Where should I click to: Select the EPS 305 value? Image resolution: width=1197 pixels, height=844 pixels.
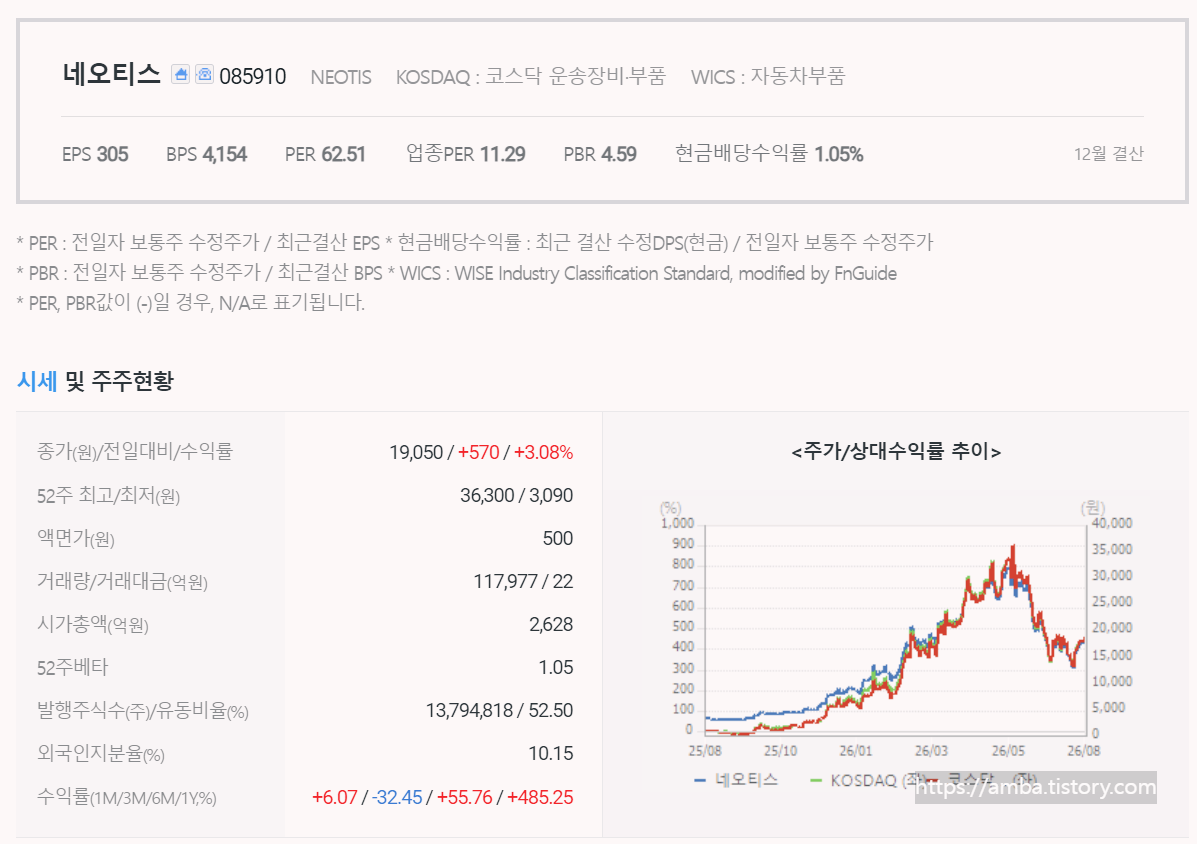point(95,154)
